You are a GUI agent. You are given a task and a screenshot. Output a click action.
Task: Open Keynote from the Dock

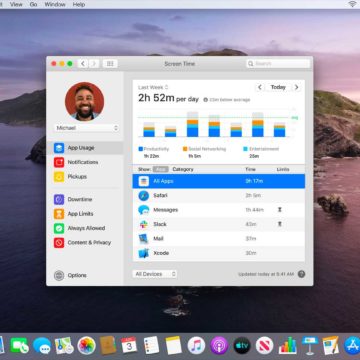pos(310,345)
